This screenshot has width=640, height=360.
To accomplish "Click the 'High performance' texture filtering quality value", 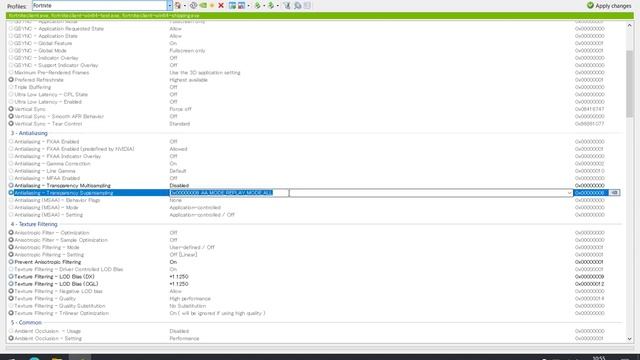I will click(190, 298).
